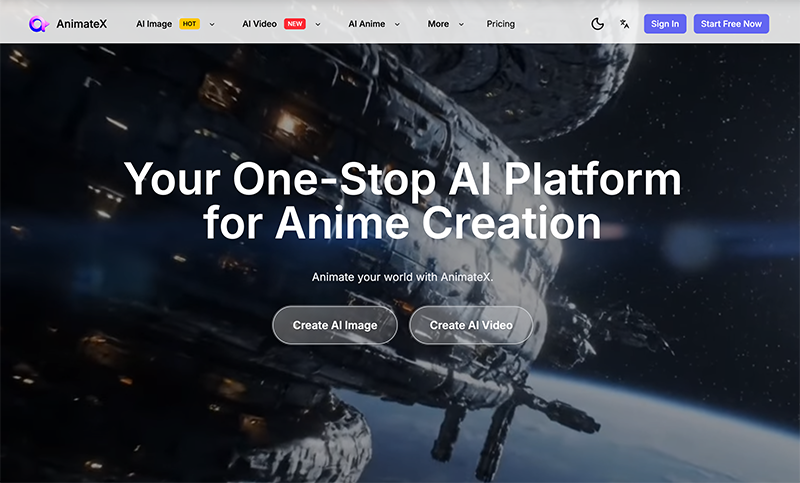Viewport: 800px width, 483px height.
Task: Open the More menu
Action: click(438, 24)
